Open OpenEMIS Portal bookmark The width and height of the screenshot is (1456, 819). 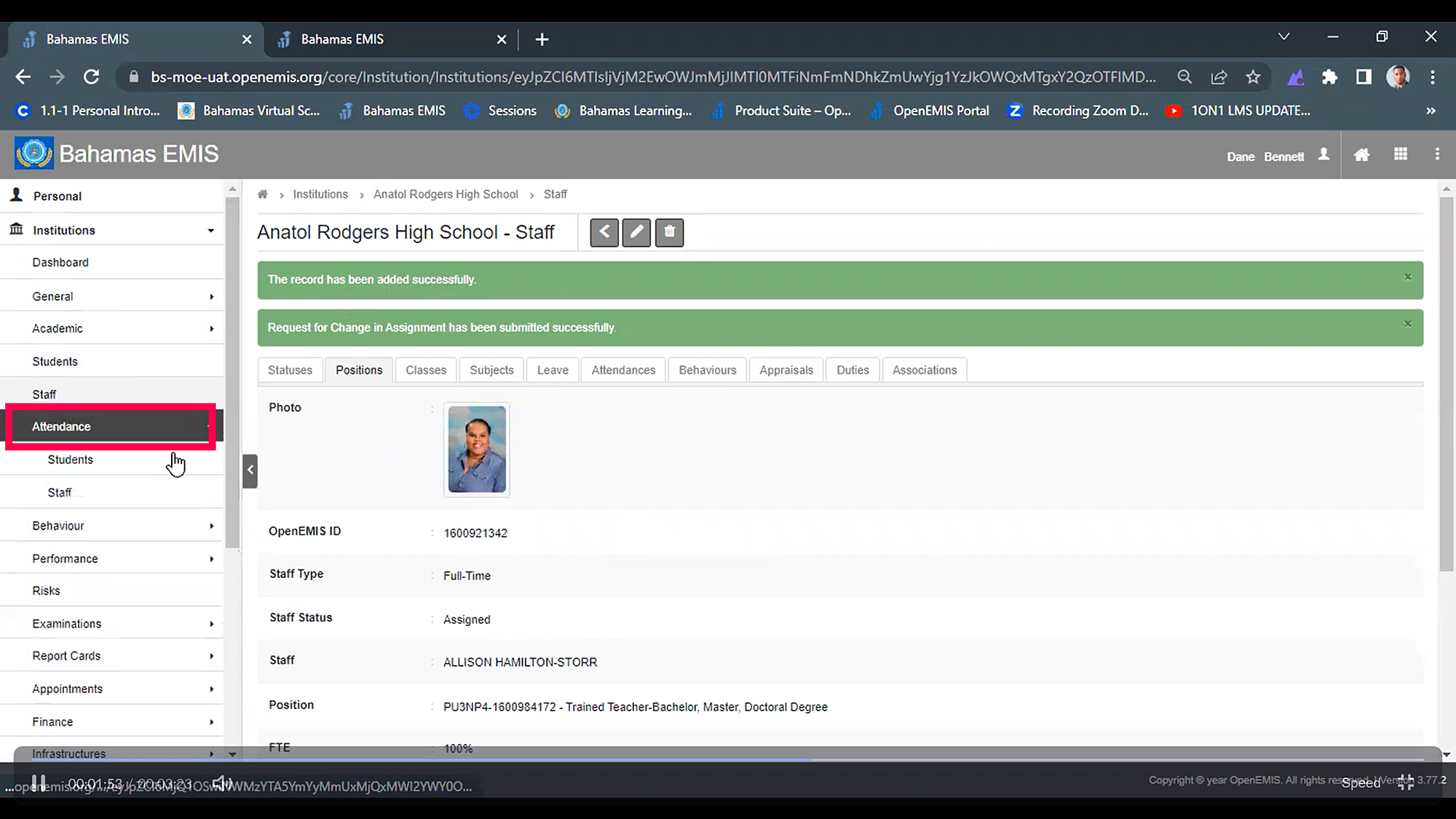point(930,111)
